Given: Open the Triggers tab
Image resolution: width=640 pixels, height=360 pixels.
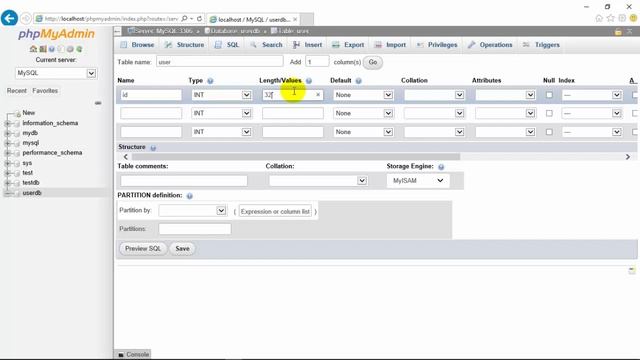Looking at the screenshot, I should pyautogui.click(x=542, y=45).
